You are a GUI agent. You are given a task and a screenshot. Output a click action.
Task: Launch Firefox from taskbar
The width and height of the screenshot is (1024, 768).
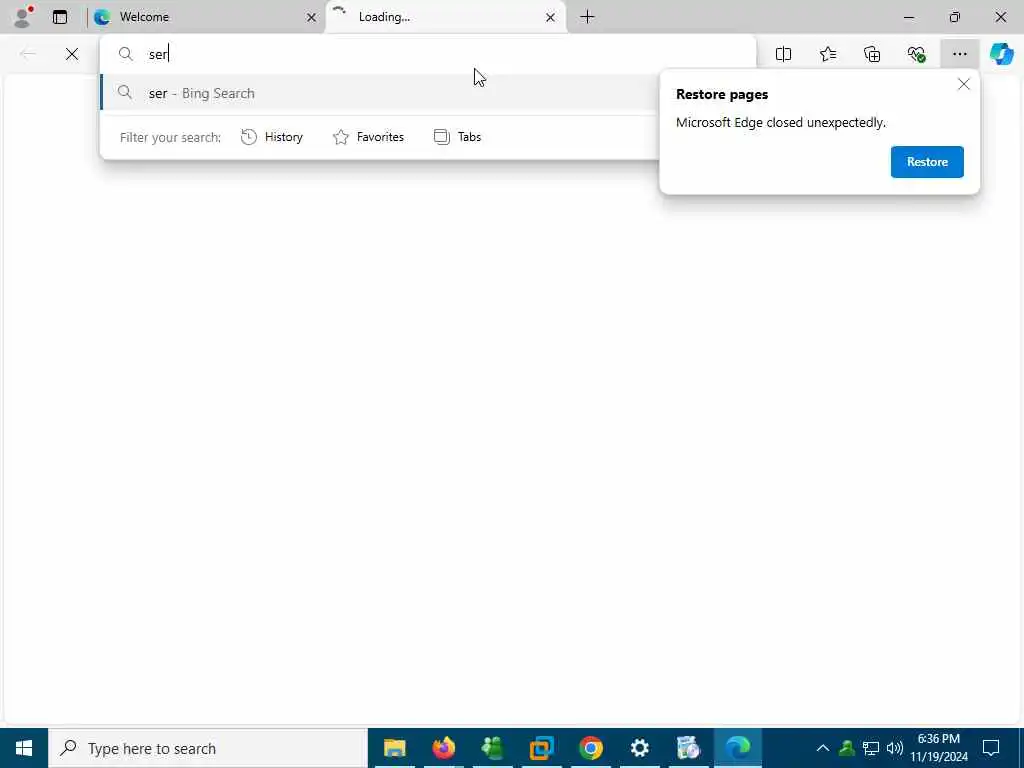pyautogui.click(x=443, y=748)
